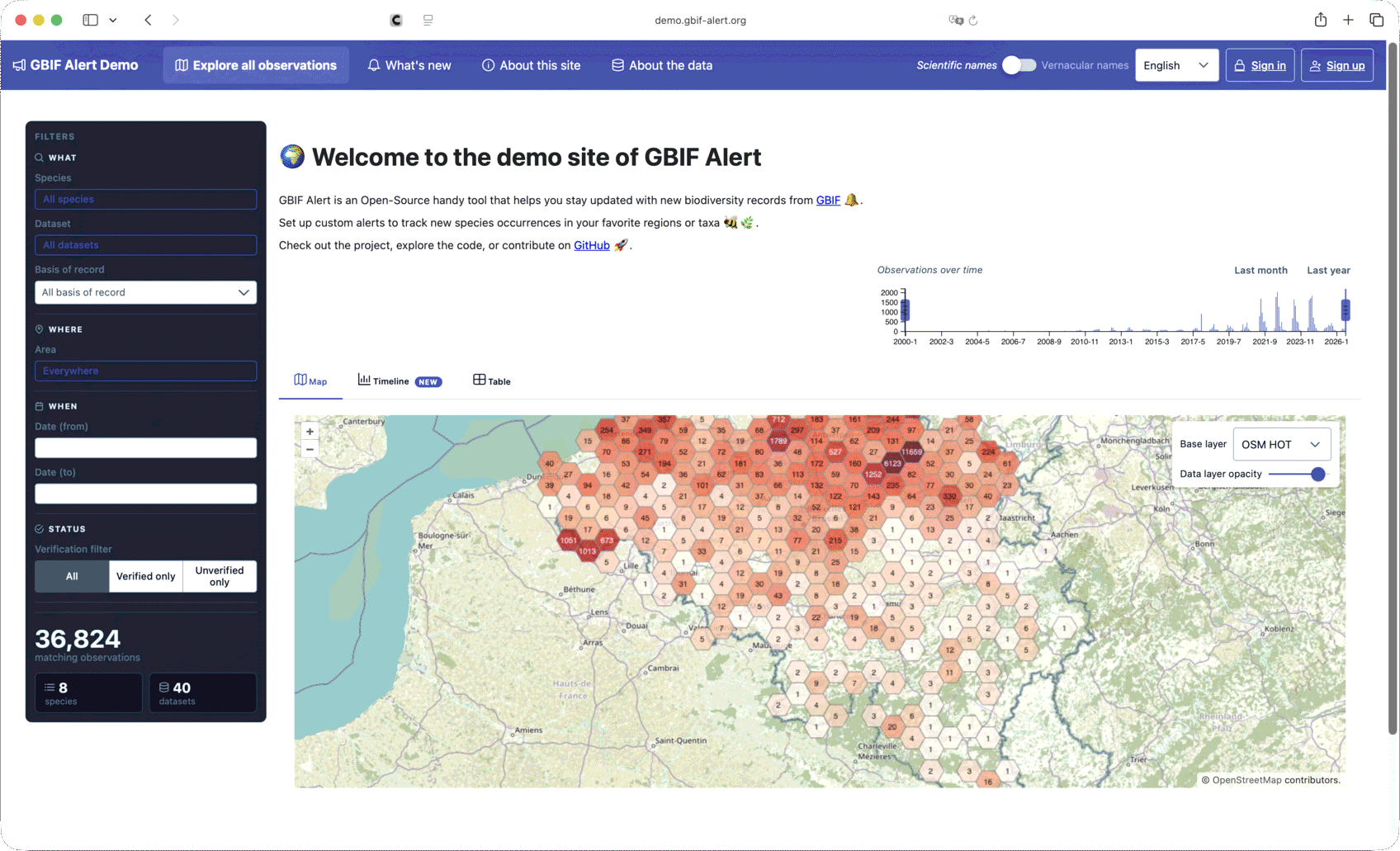Open the Everywhere area selector
The width and height of the screenshot is (1400, 851).
click(145, 371)
